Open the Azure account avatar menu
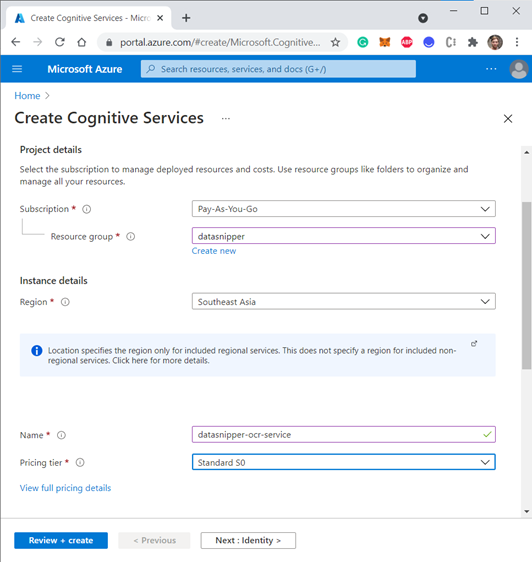 tap(519, 69)
